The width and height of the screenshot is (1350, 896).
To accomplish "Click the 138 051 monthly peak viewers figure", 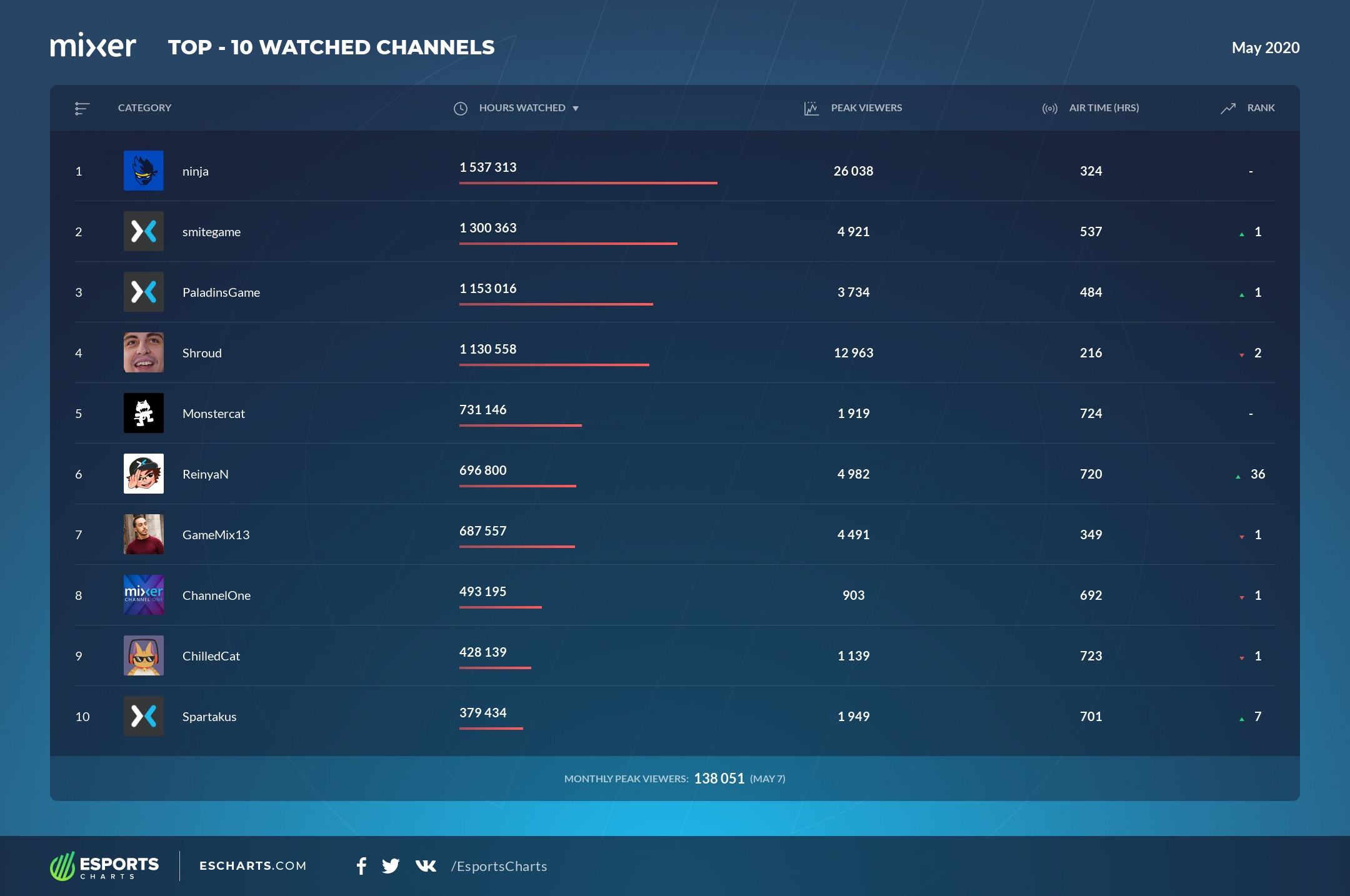I will click(719, 779).
